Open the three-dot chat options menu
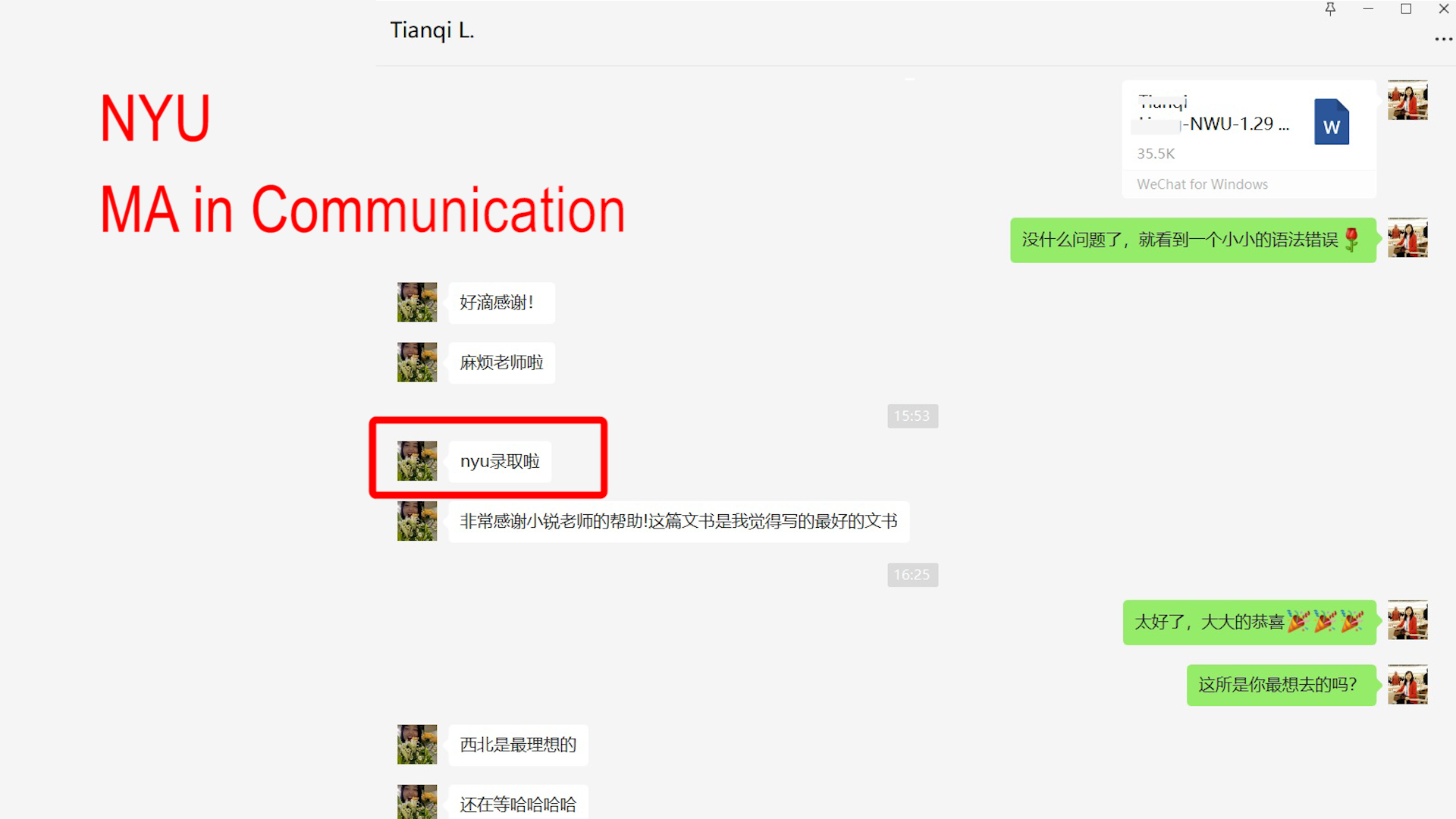This screenshot has height=819, width=1456. point(1443,39)
